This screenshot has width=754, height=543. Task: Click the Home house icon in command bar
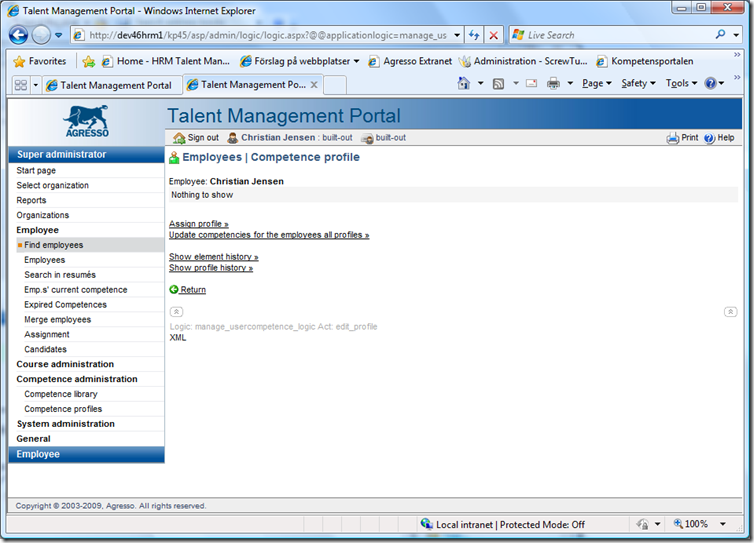464,83
